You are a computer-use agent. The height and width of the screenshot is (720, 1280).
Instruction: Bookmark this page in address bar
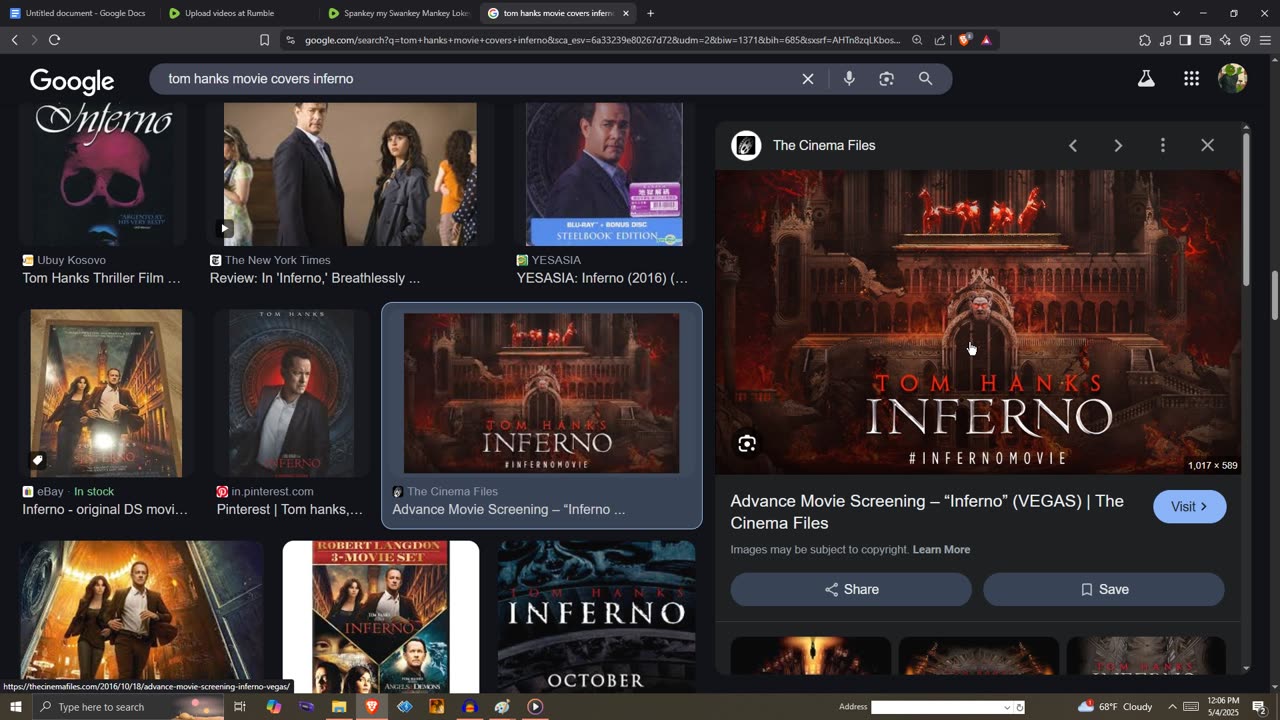[264, 40]
